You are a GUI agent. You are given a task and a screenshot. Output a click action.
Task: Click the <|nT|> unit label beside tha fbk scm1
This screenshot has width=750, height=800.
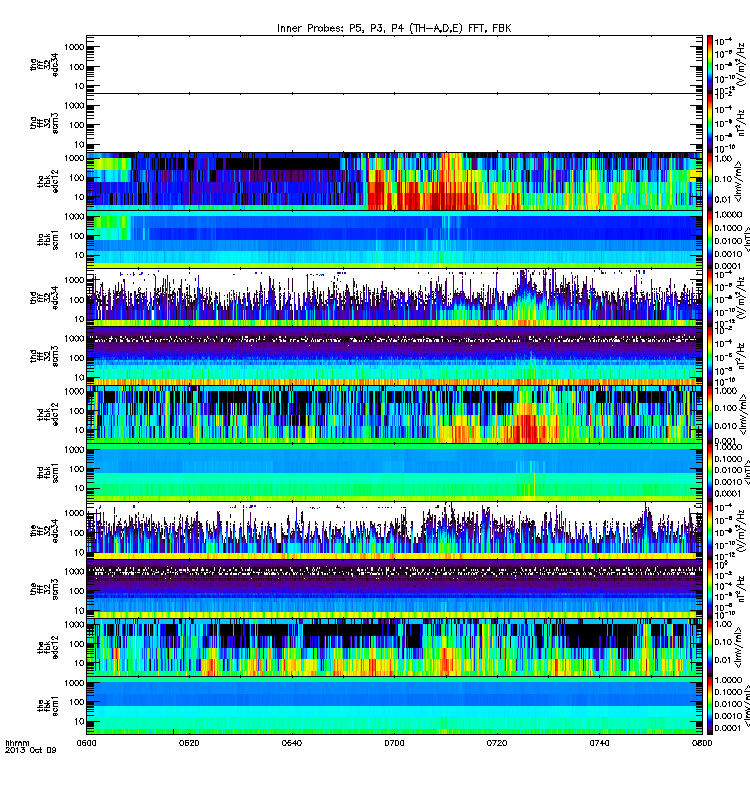pyautogui.click(x=746, y=240)
